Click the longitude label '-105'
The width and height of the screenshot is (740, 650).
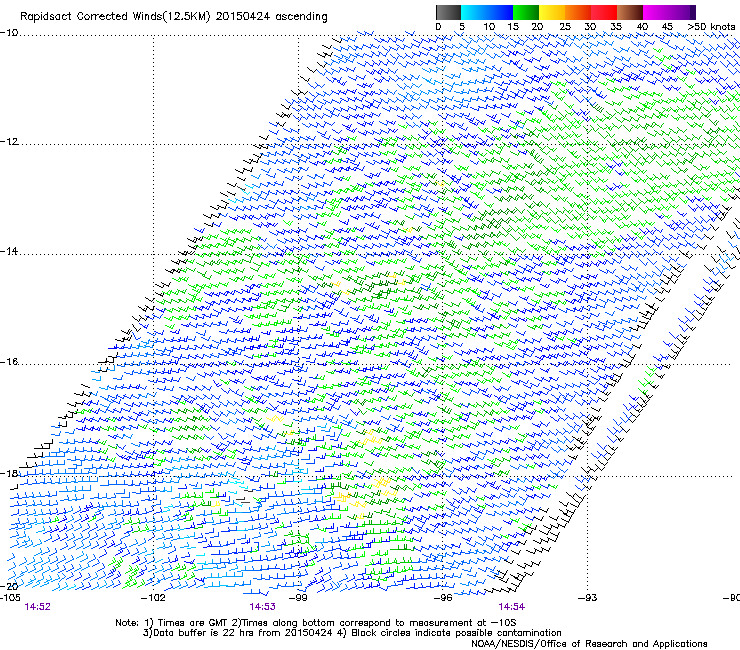pos(10,598)
